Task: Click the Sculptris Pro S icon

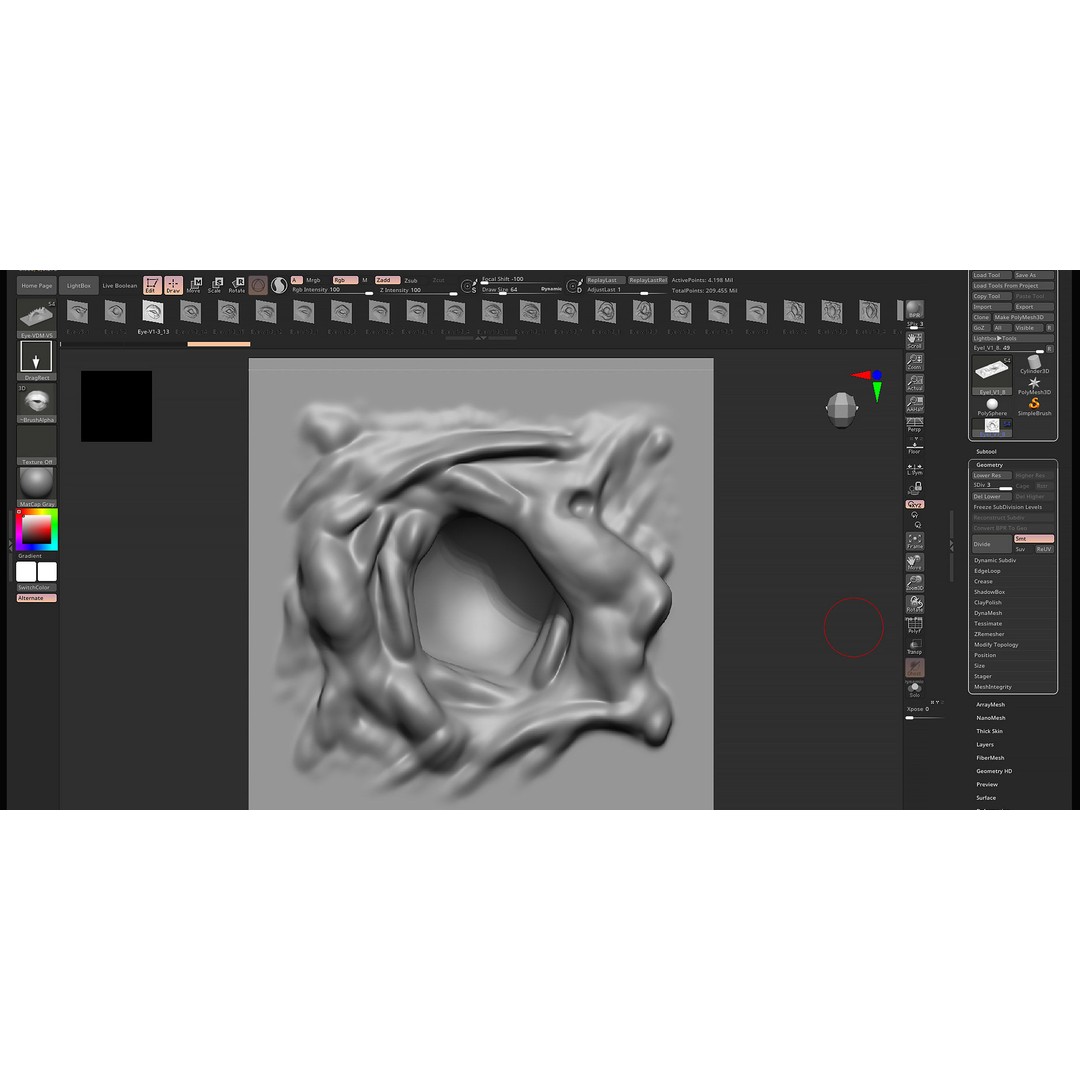Action: [279, 285]
